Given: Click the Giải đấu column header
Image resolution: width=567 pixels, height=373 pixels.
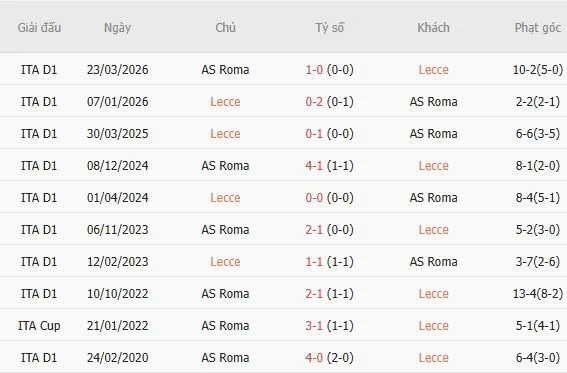Looking at the screenshot, I should pyautogui.click(x=39, y=28).
